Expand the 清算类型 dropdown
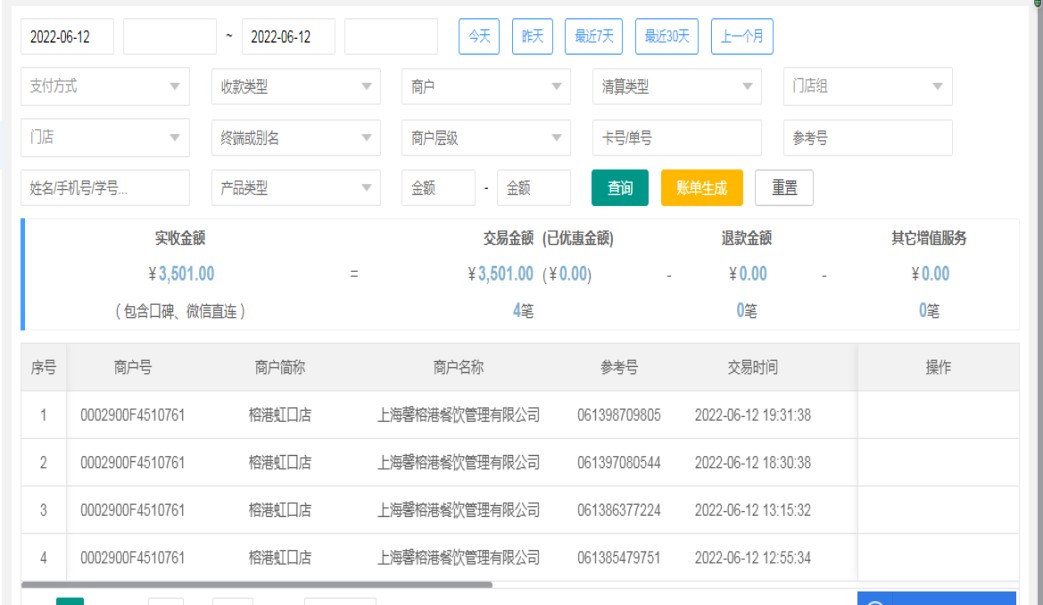Screen dimensions: 1043x605 676,87
